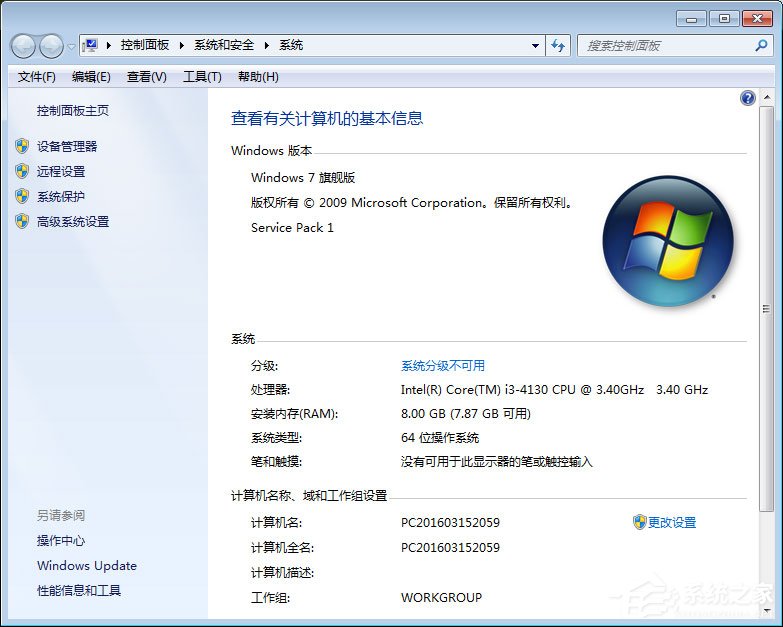
Task: Open the 查看(V) menu
Action: pos(146,77)
